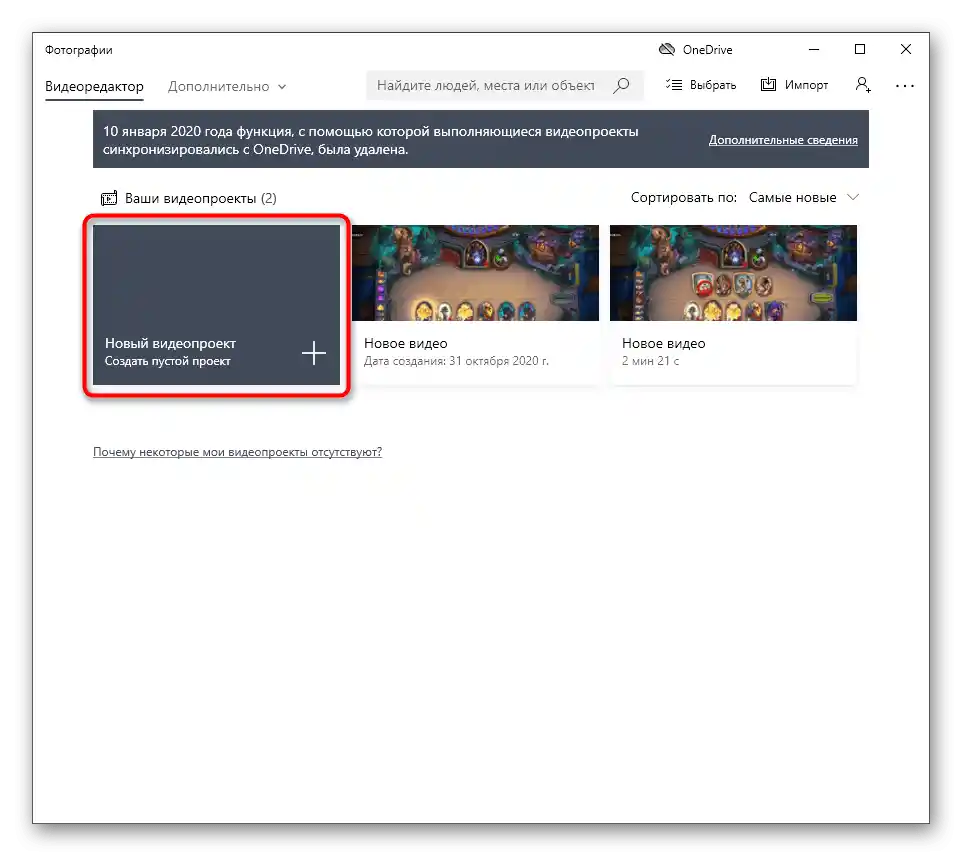Click the plus icon on new project tile
This screenshot has height=856, width=962.
(314, 353)
